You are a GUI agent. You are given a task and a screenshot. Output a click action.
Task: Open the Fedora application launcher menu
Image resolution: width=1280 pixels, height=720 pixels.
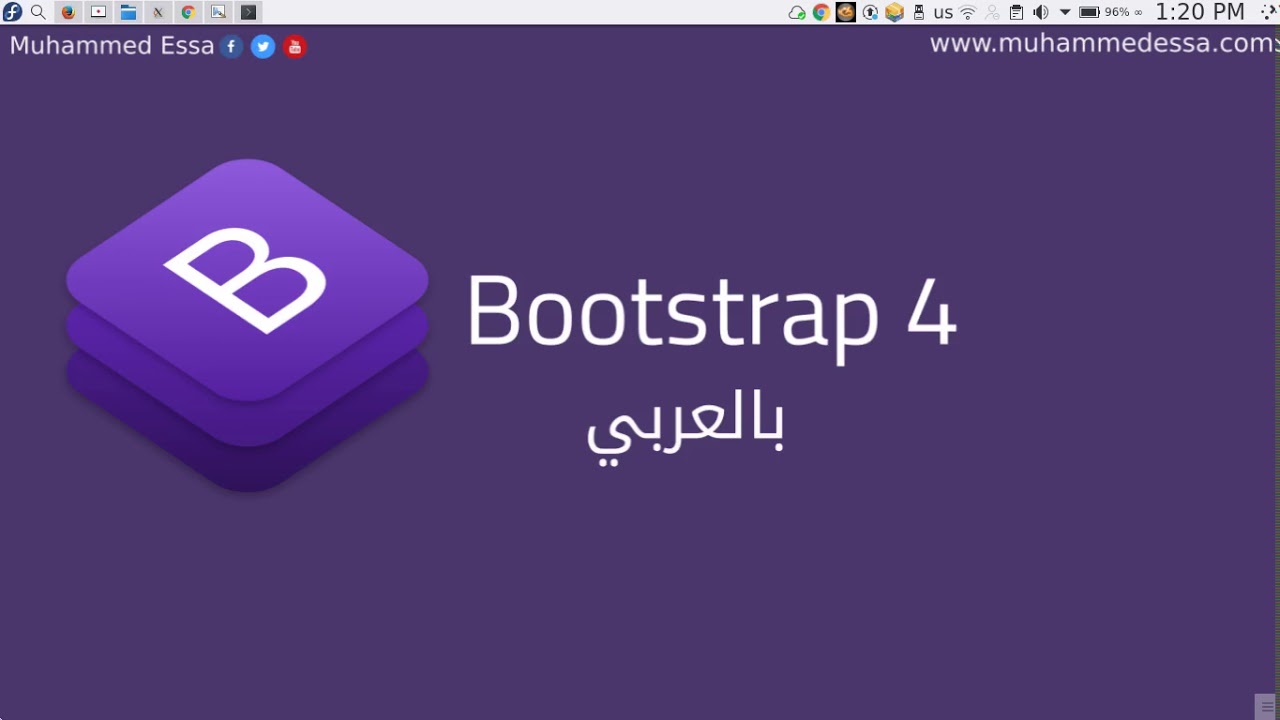12,12
